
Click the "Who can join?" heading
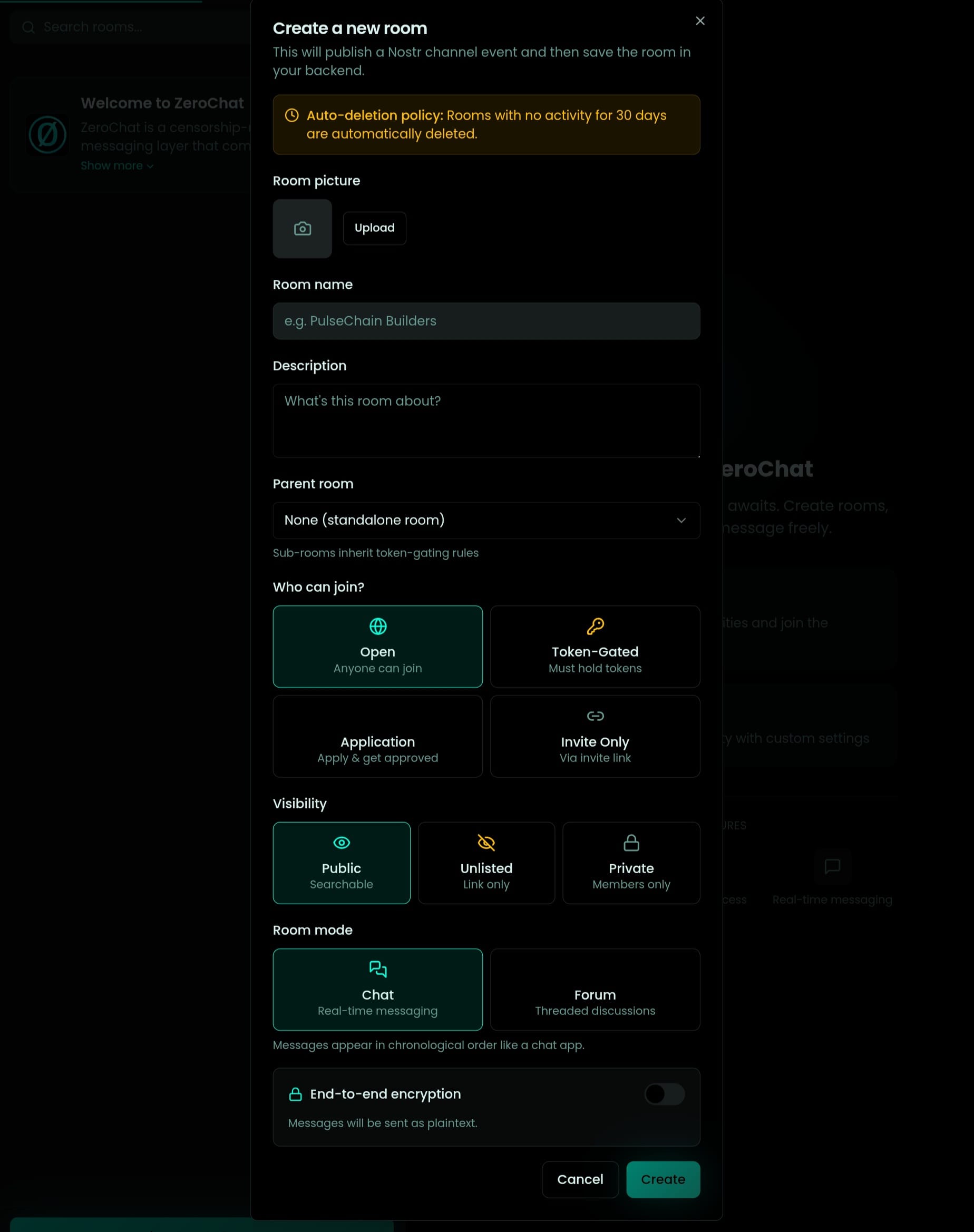pos(318,587)
